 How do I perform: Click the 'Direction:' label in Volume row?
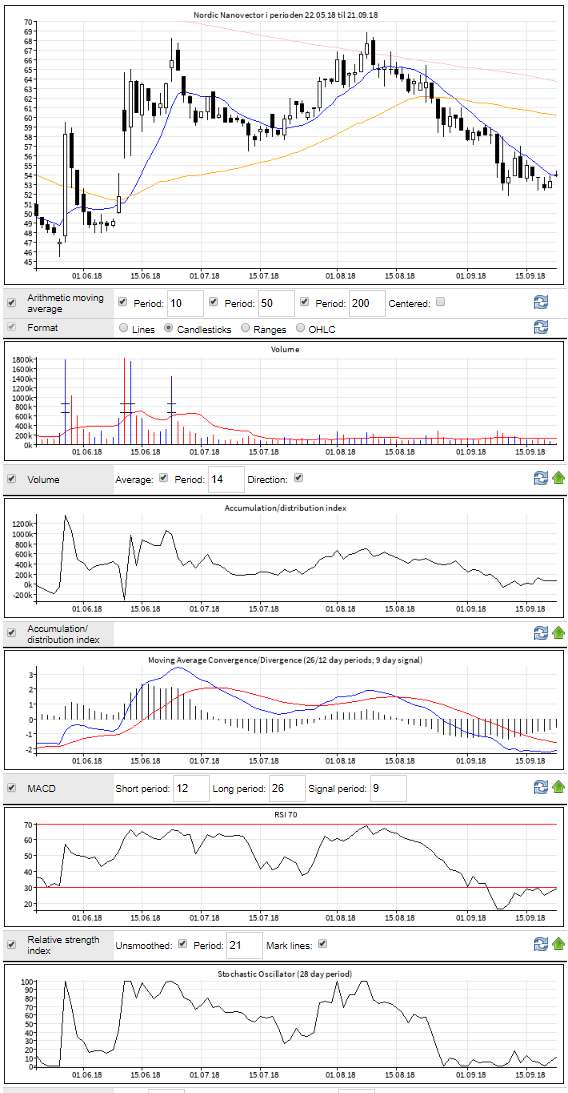[x=268, y=480]
